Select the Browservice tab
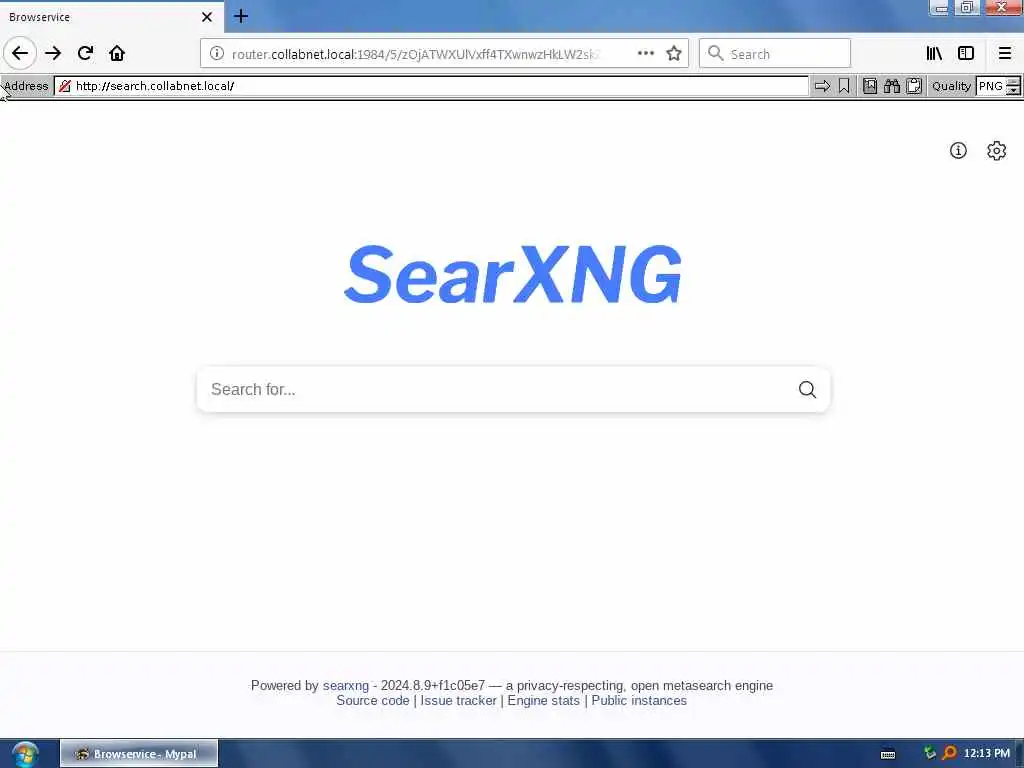The image size is (1024, 768). coord(112,17)
